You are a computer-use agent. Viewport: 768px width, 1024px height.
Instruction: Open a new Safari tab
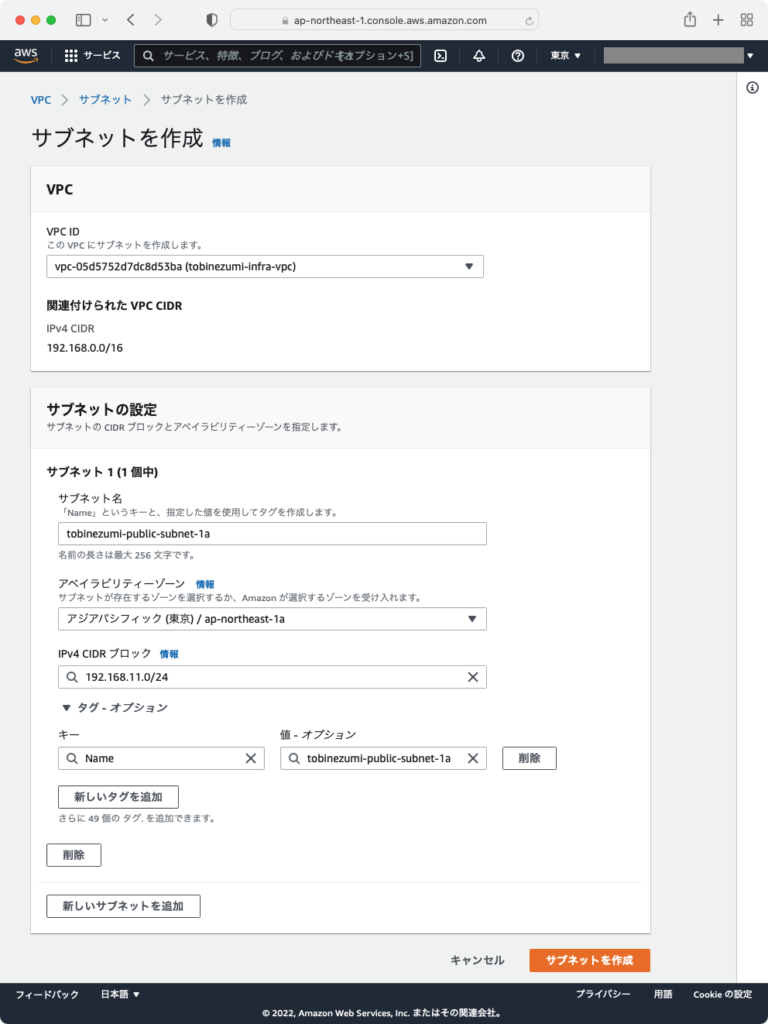click(718, 20)
